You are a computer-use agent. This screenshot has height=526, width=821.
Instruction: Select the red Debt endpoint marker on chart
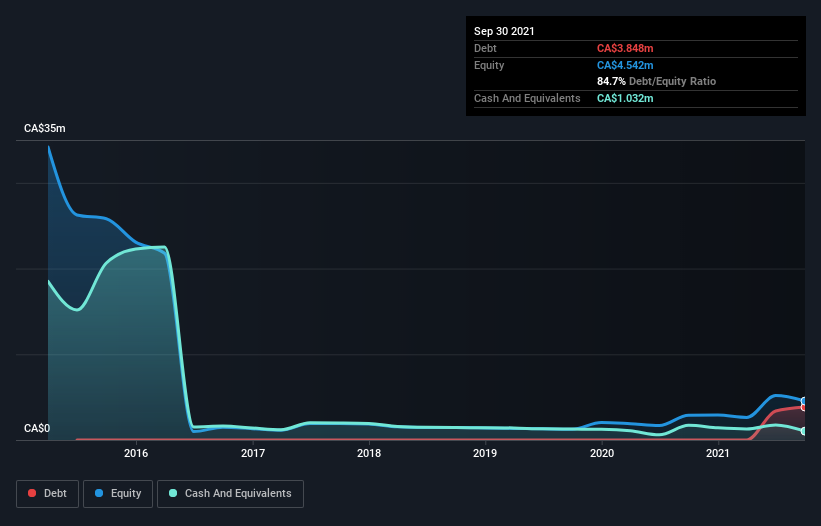[x=804, y=407]
